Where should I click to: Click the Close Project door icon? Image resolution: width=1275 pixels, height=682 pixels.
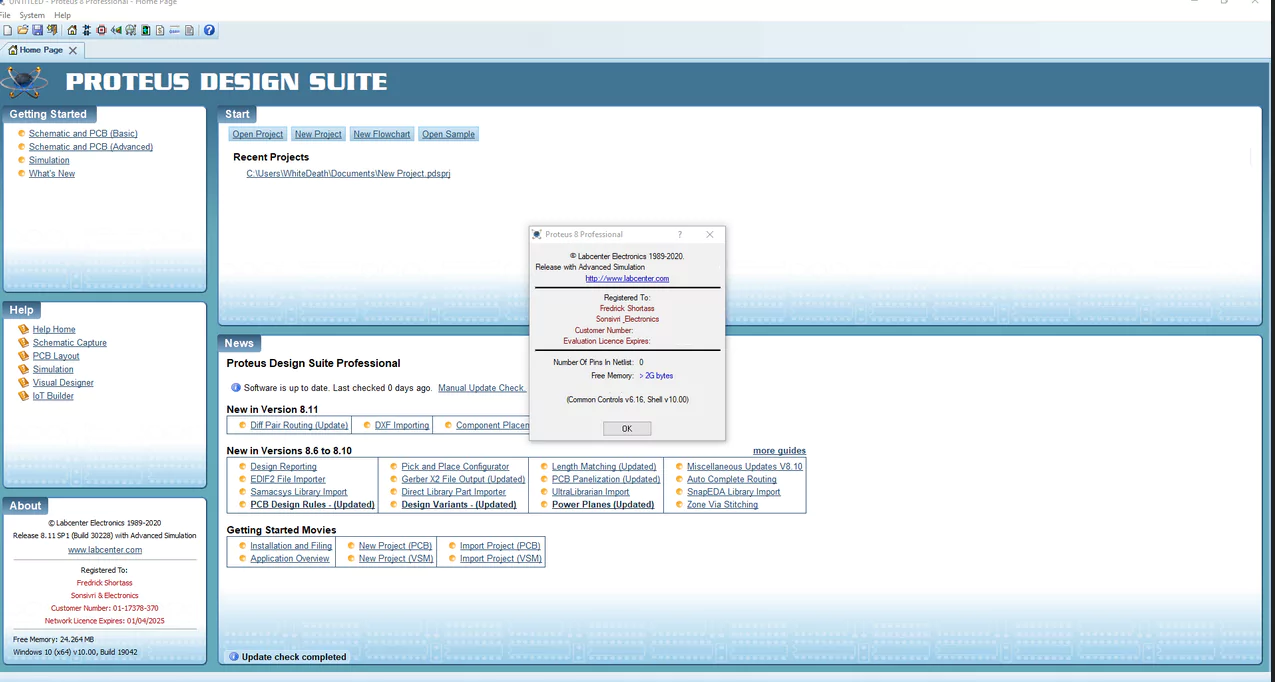(52, 30)
